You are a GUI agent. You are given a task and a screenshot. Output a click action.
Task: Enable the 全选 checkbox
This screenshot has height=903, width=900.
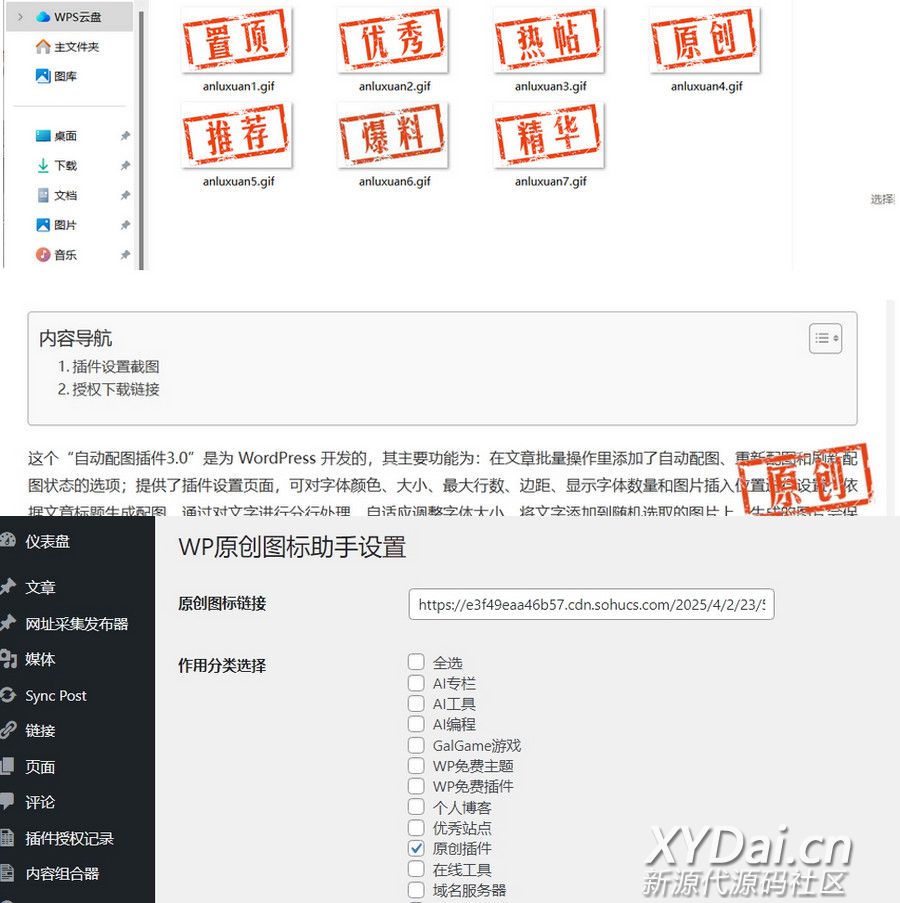point(416,662)
